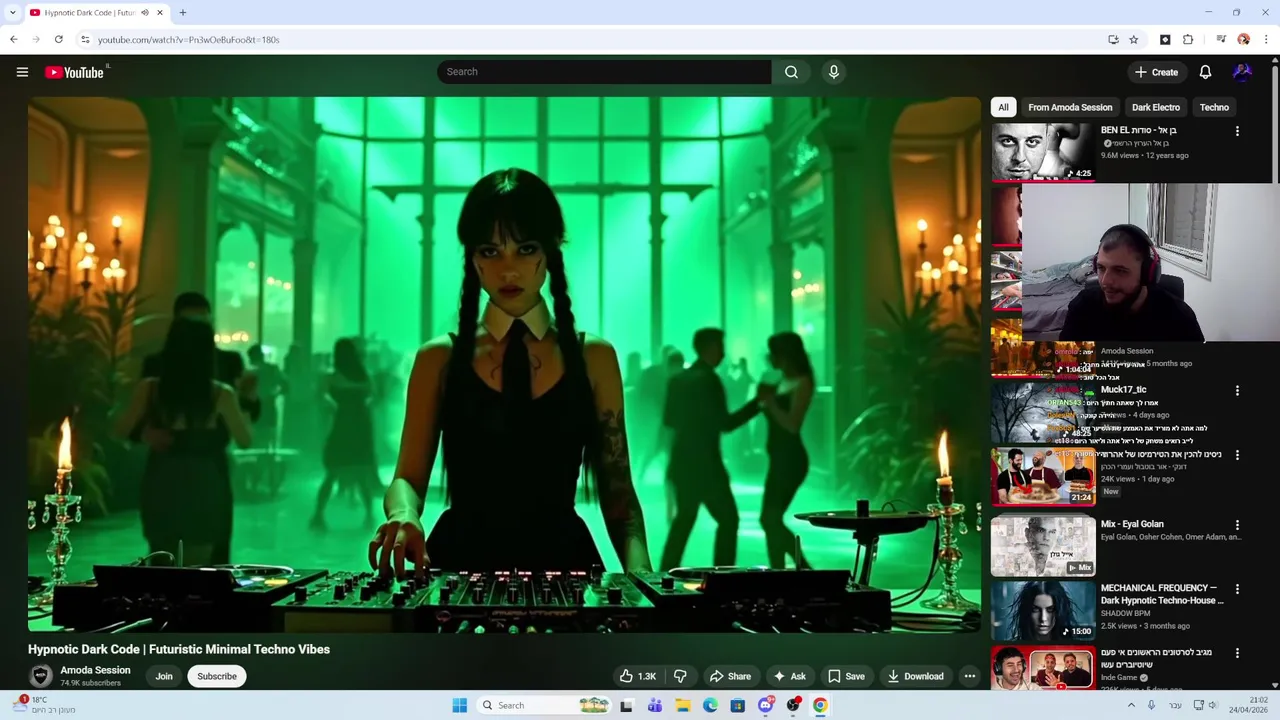This screenshot has width=1280, height=720.
Task: Click the Create button
Action: (x=1156, y=72)
